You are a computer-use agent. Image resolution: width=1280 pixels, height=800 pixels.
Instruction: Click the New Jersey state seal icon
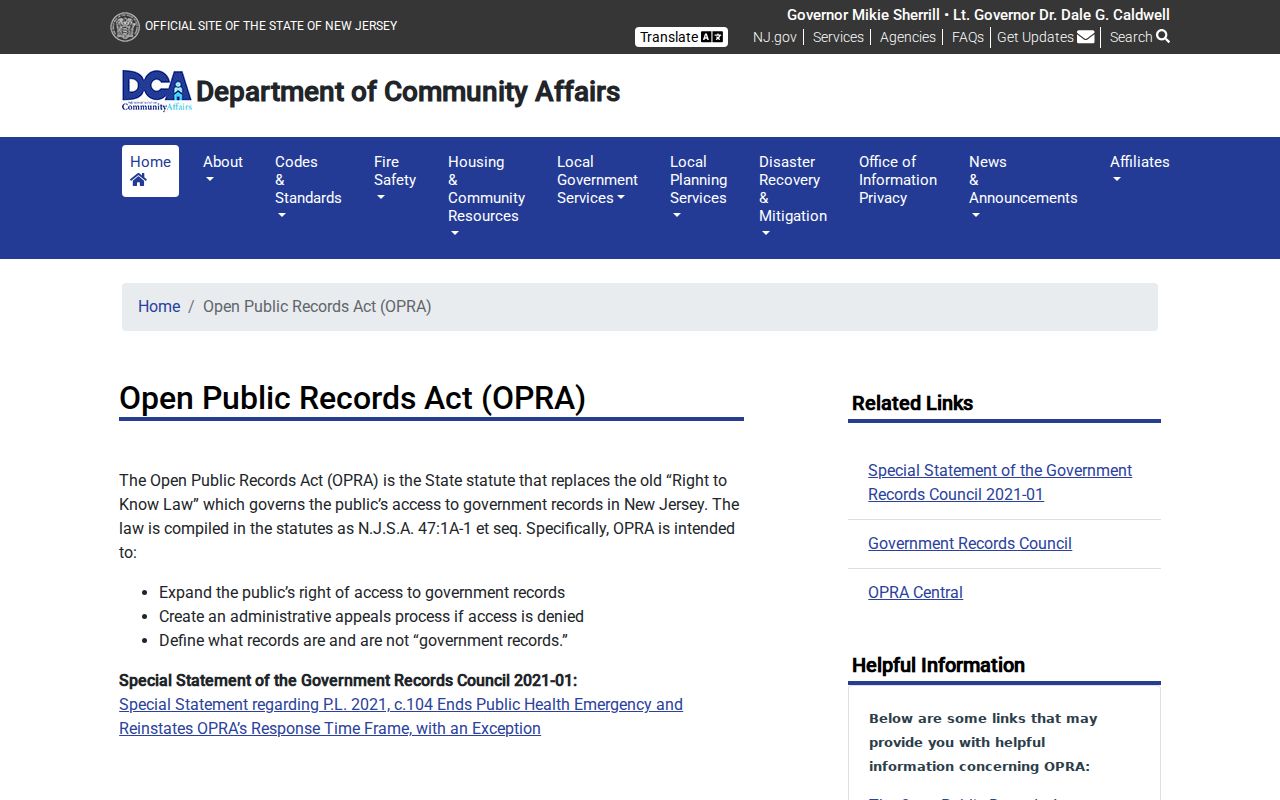point(124,27)
